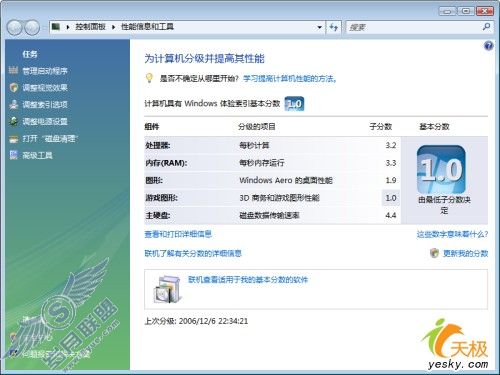Image resolution: width=500 pixels, height=375 pixels.
Task: Open 调整索引选项 task
Action: 45,105
